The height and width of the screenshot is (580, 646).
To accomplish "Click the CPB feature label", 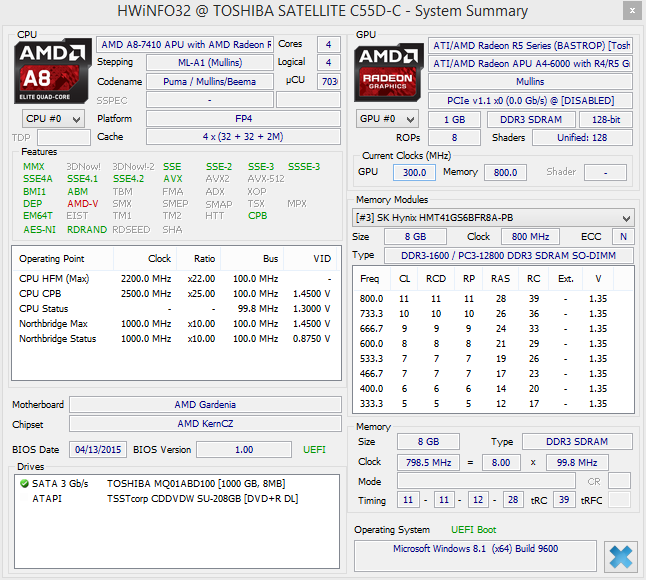I will 257,215.
